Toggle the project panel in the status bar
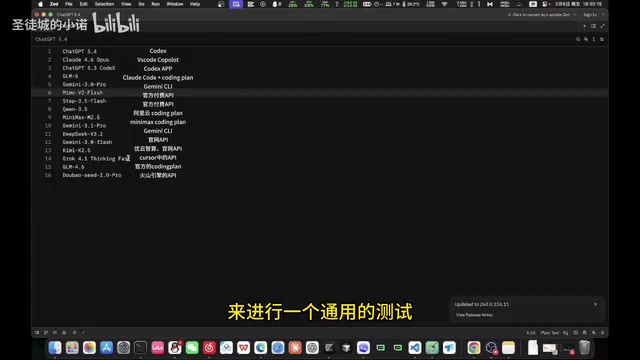640x360 pixels. pos(37,333)
